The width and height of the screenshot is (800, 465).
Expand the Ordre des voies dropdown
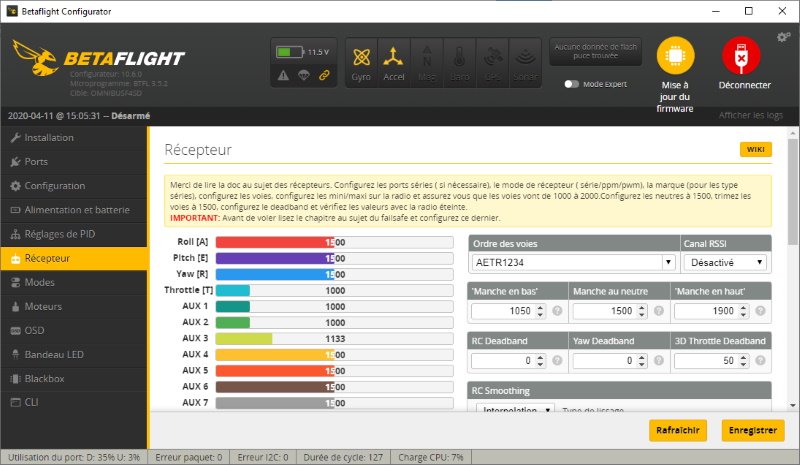pos(572,262)
